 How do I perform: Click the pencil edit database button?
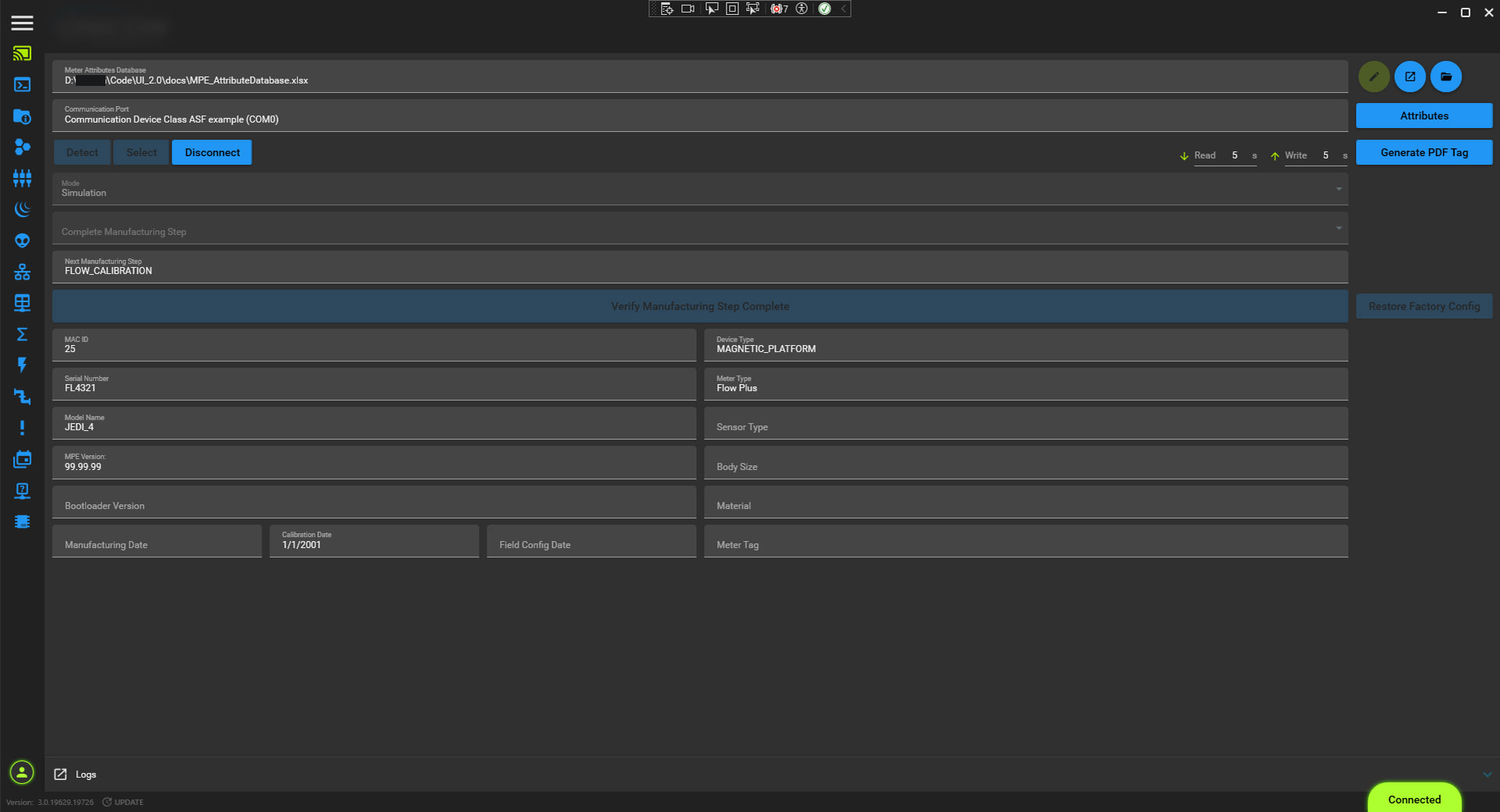[1373, 77]
